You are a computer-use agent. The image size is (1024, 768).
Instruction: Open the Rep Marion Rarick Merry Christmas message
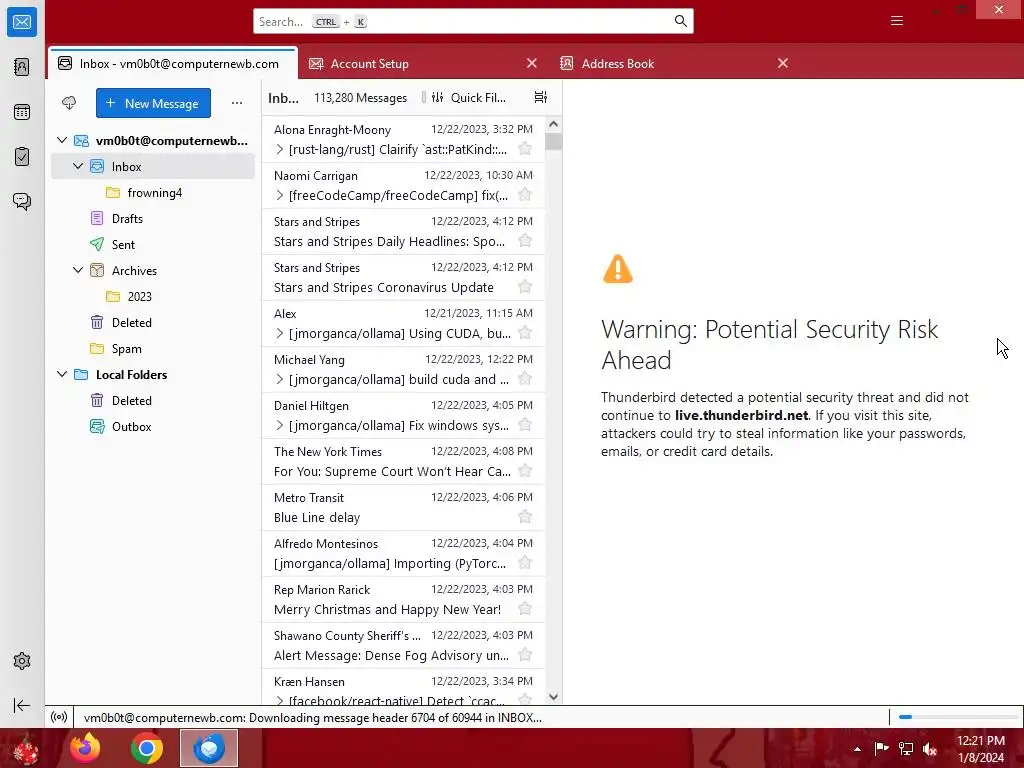(403, 600)
